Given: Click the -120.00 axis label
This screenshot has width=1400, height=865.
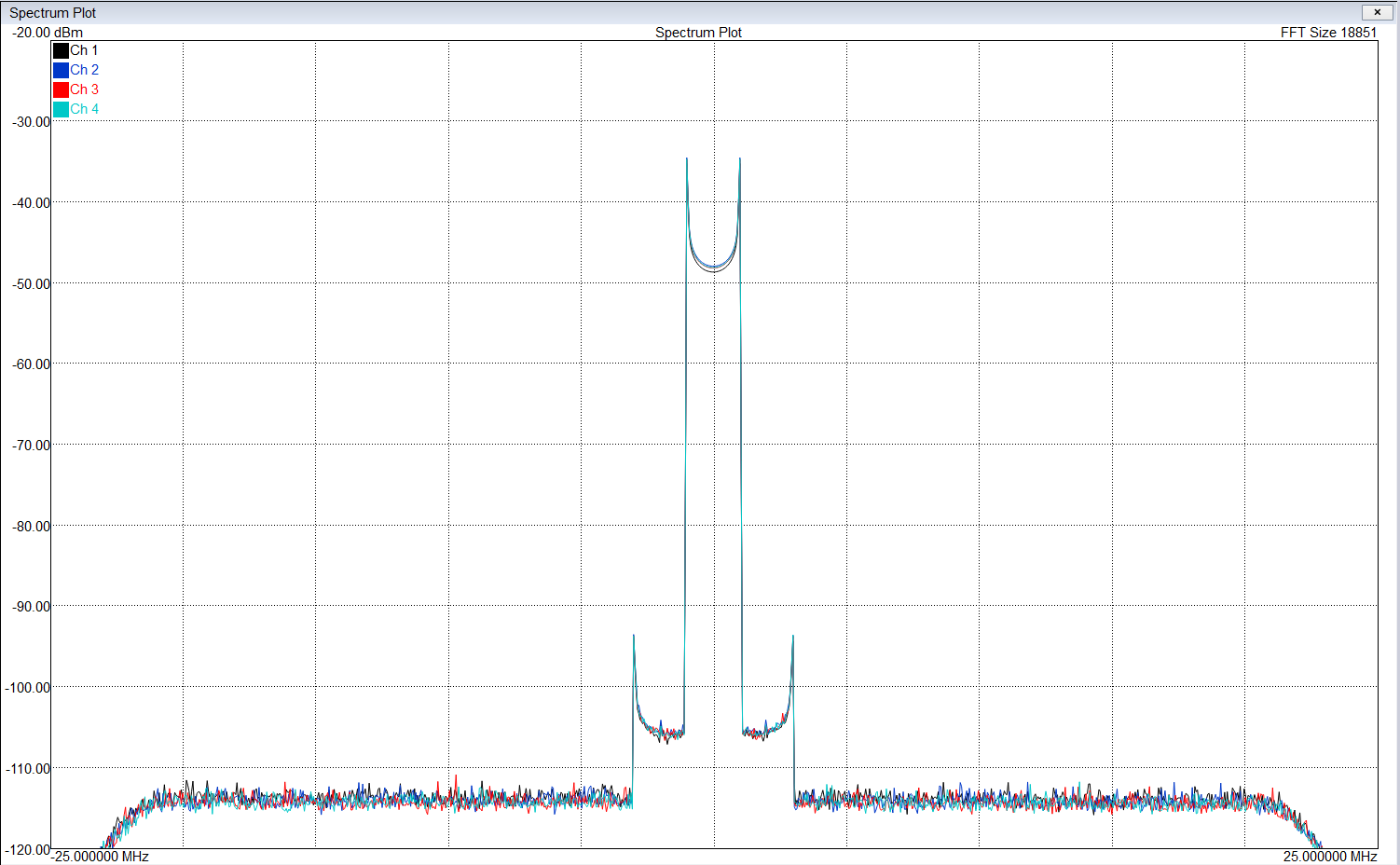Looking at the screenshot, I should point(28,850).
